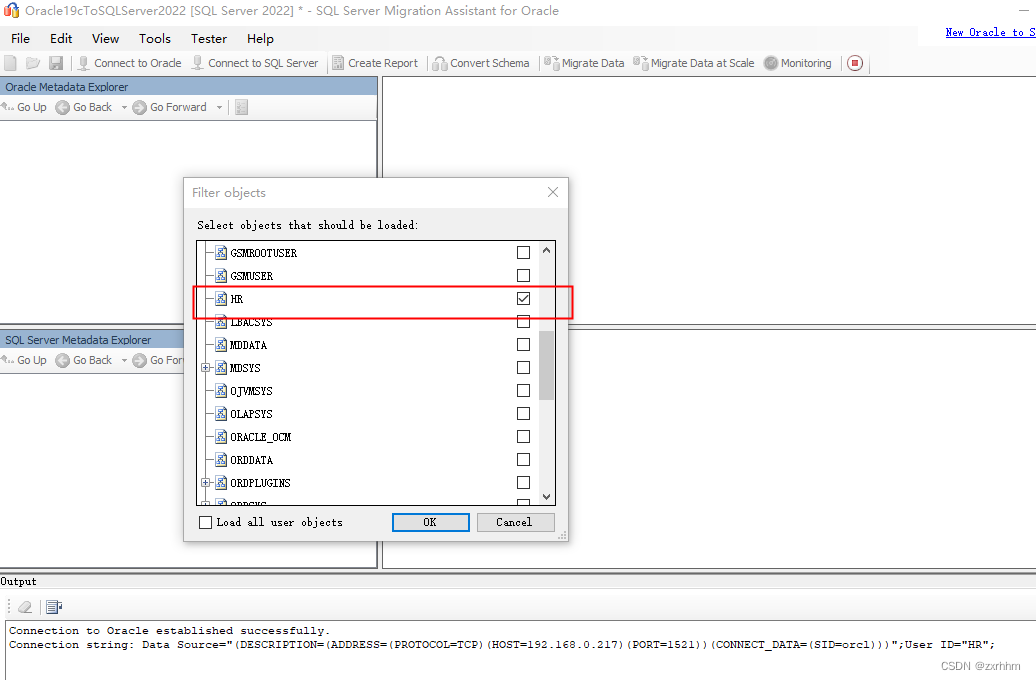Click Connect to Oracle toolbar button
The image size is (1036, 680).
coord(130,63)
